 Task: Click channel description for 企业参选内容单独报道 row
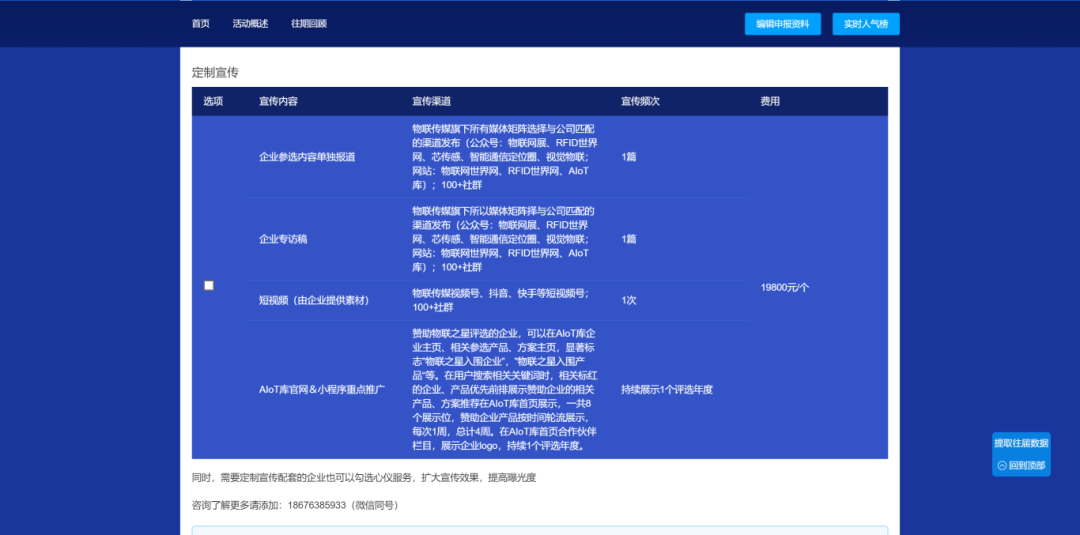(x=505, y=157)
